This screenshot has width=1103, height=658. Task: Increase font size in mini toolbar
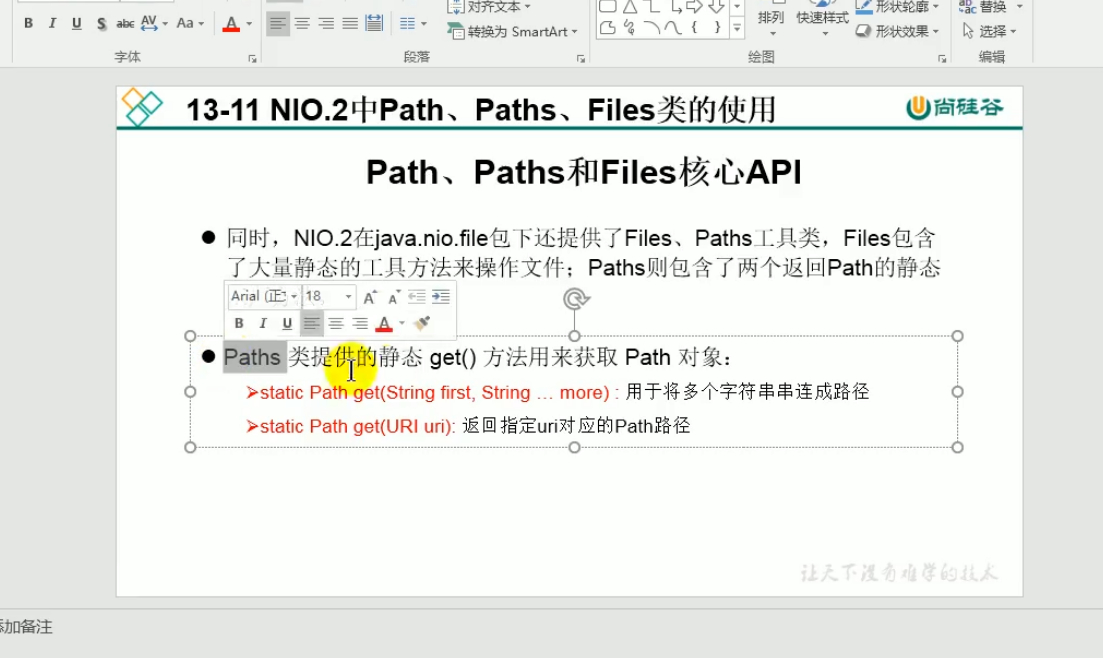(x=370, y=297)
